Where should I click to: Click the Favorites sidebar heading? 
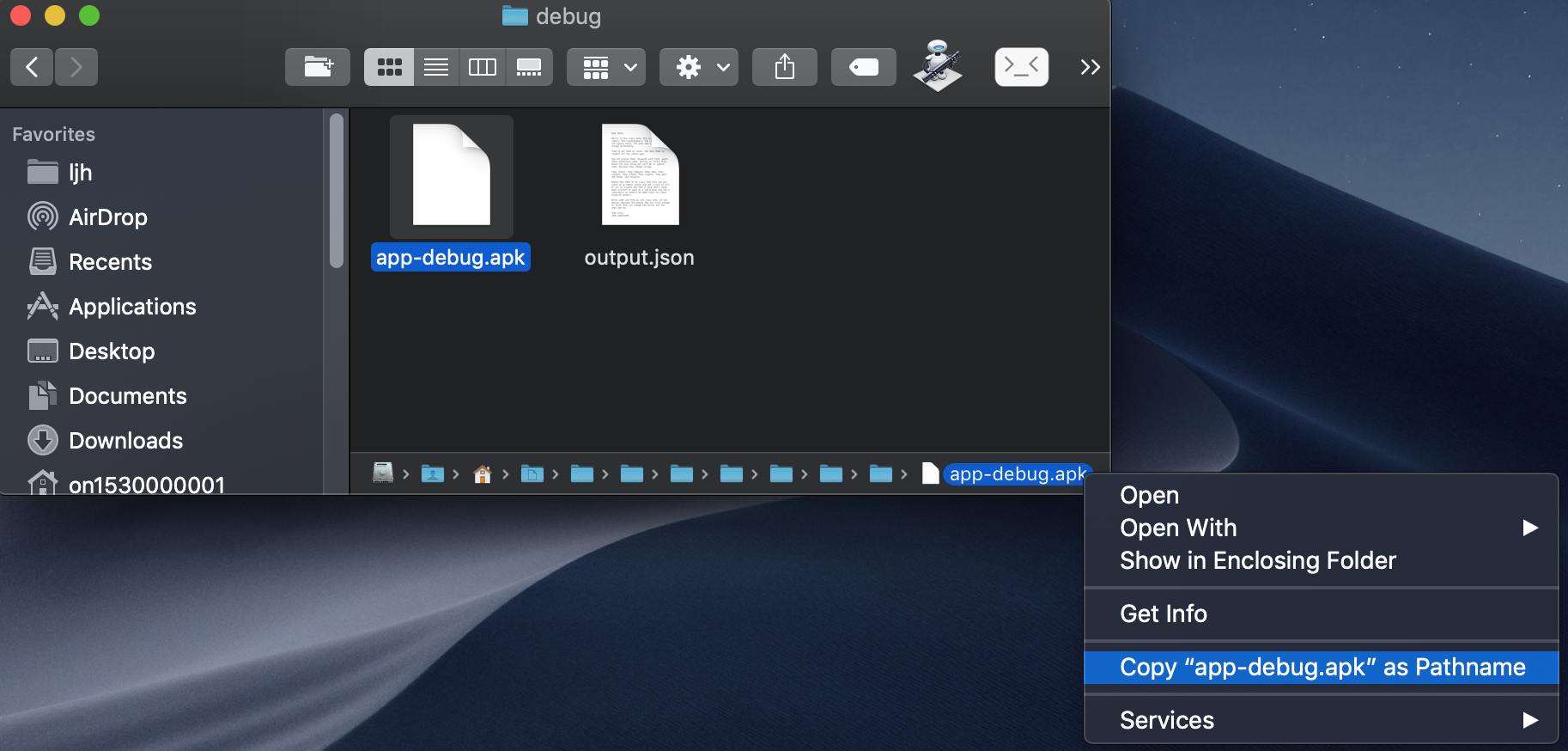(53, 134)
